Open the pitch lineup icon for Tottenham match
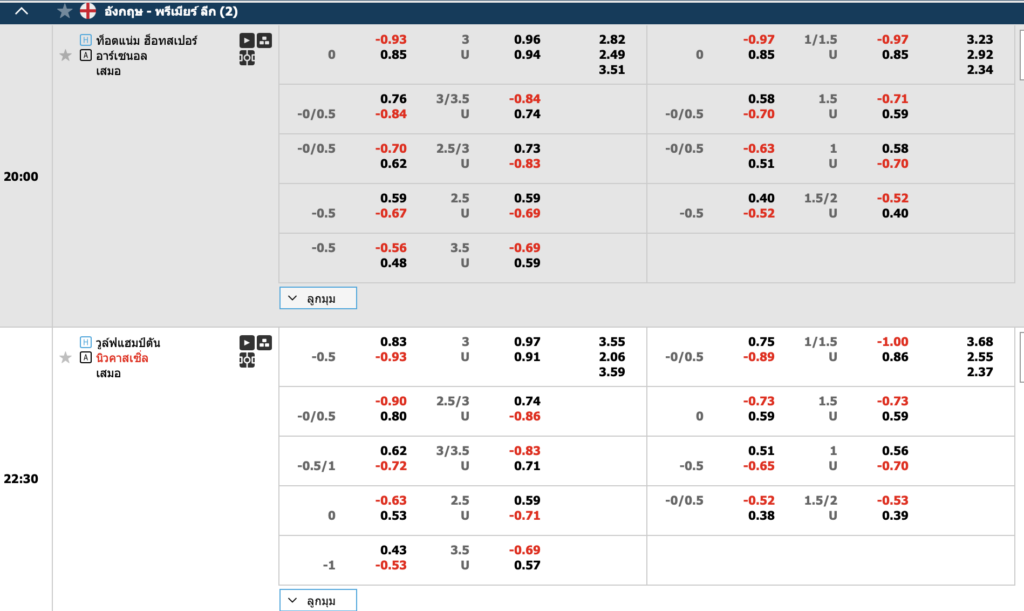 click(247, 58)
